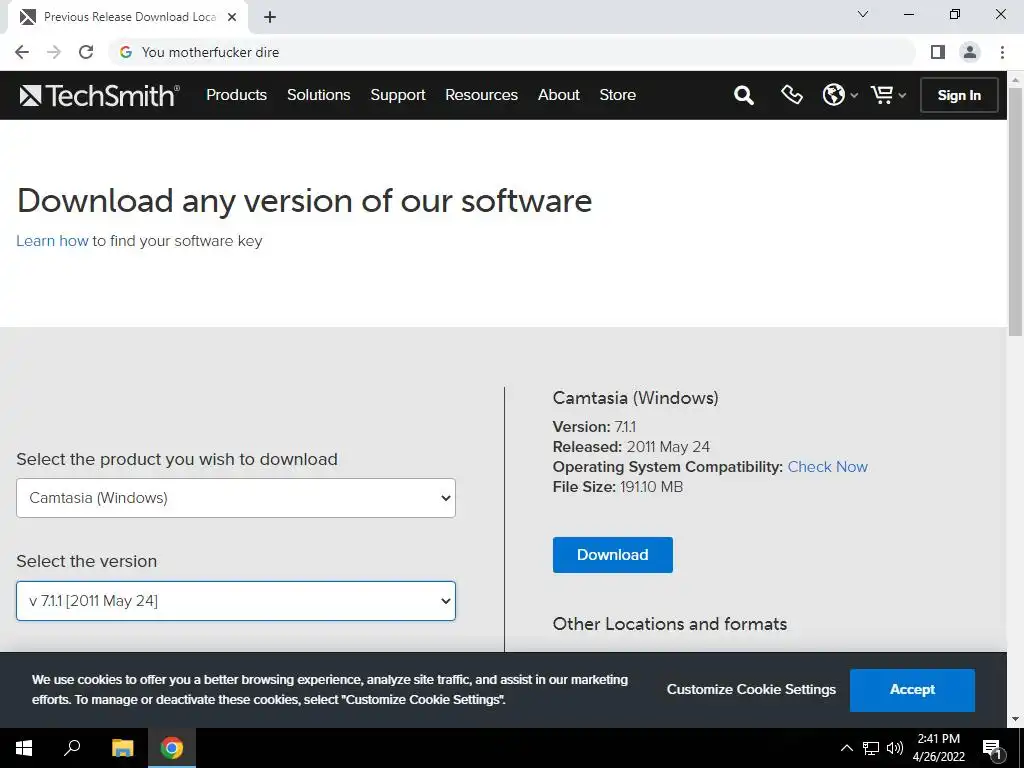
Task: Open the shopping cart icon
Action: click(882, 95)
